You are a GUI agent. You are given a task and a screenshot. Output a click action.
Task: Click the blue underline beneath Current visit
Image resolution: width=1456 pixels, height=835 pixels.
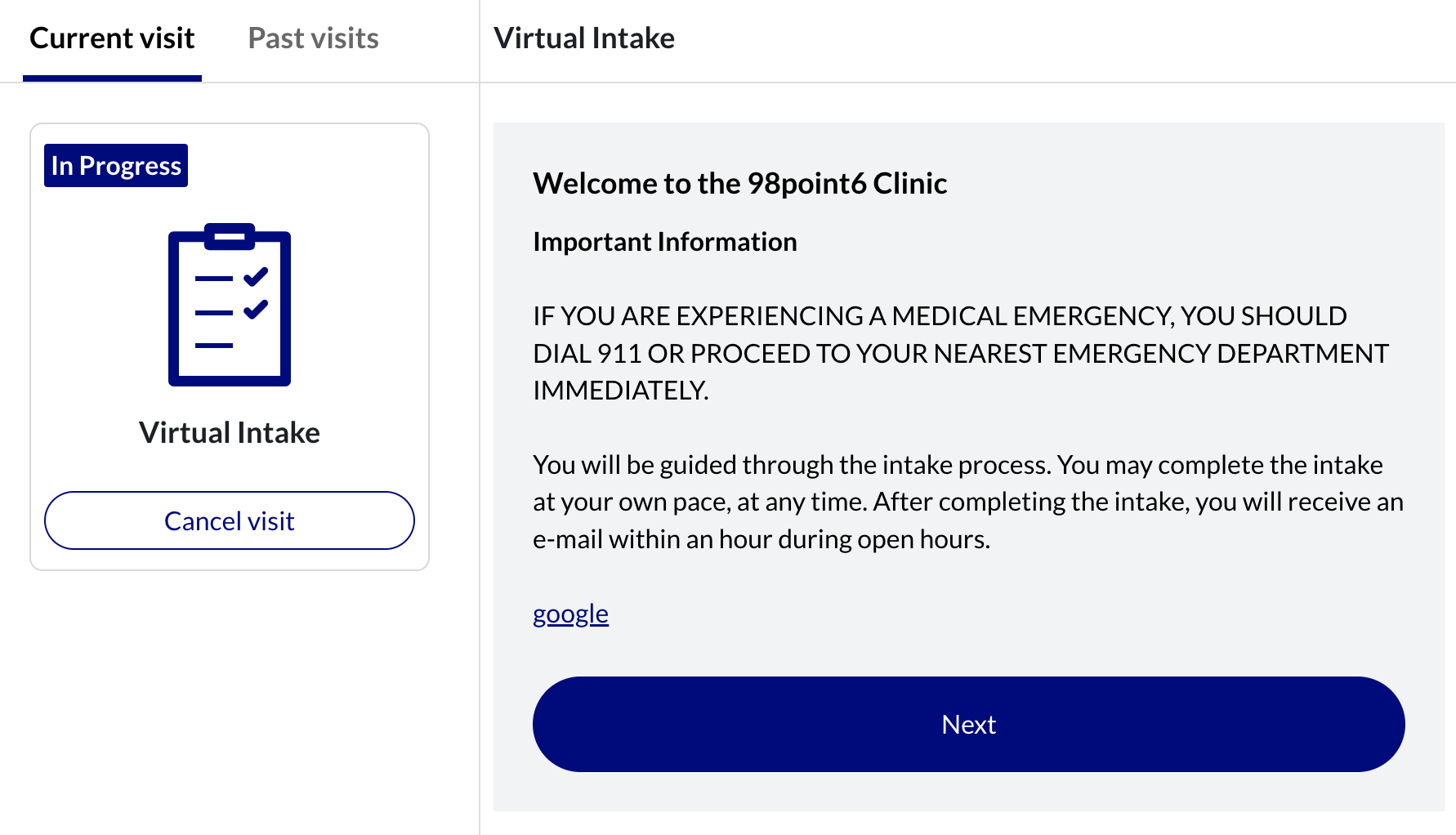click(x=112, y=78)
